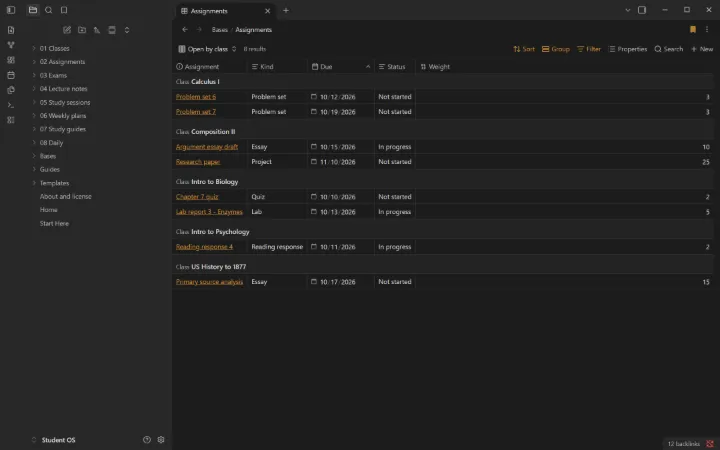The image size is (720, 450).
Task: Open the more options three-dot menu
Action: point(707,29)
